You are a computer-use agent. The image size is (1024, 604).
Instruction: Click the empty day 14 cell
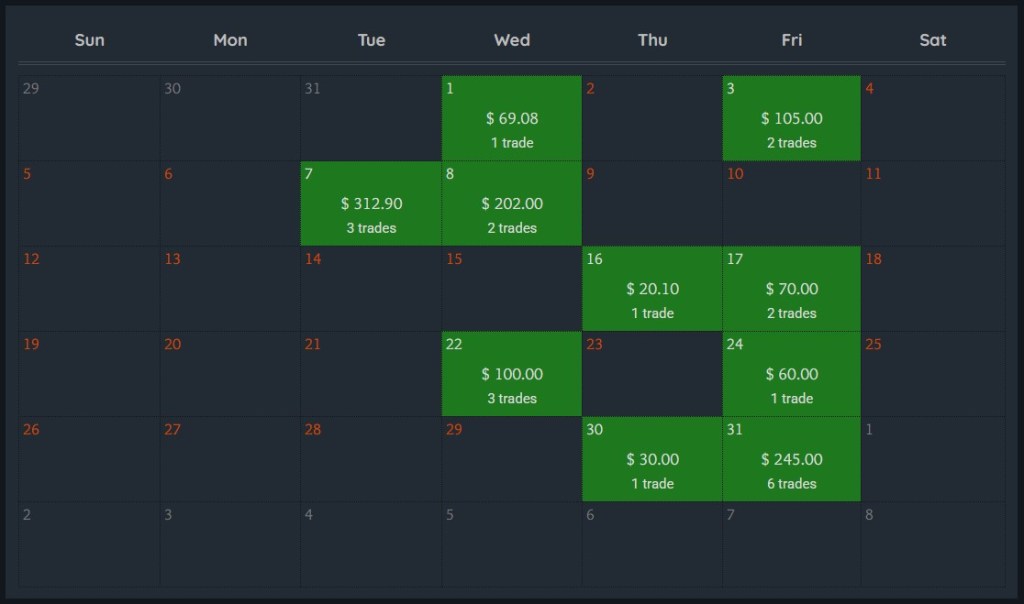coord(371,288)
